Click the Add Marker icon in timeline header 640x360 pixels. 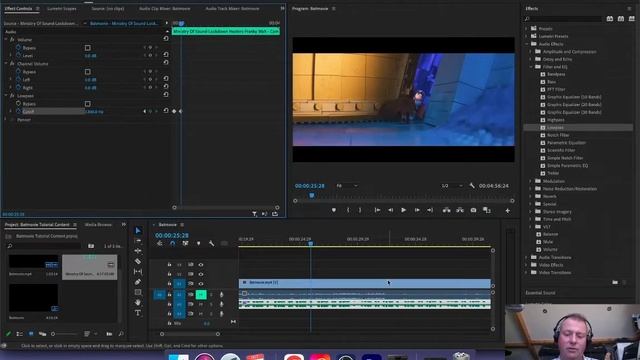pyautogui.click(x=198, y=243)
